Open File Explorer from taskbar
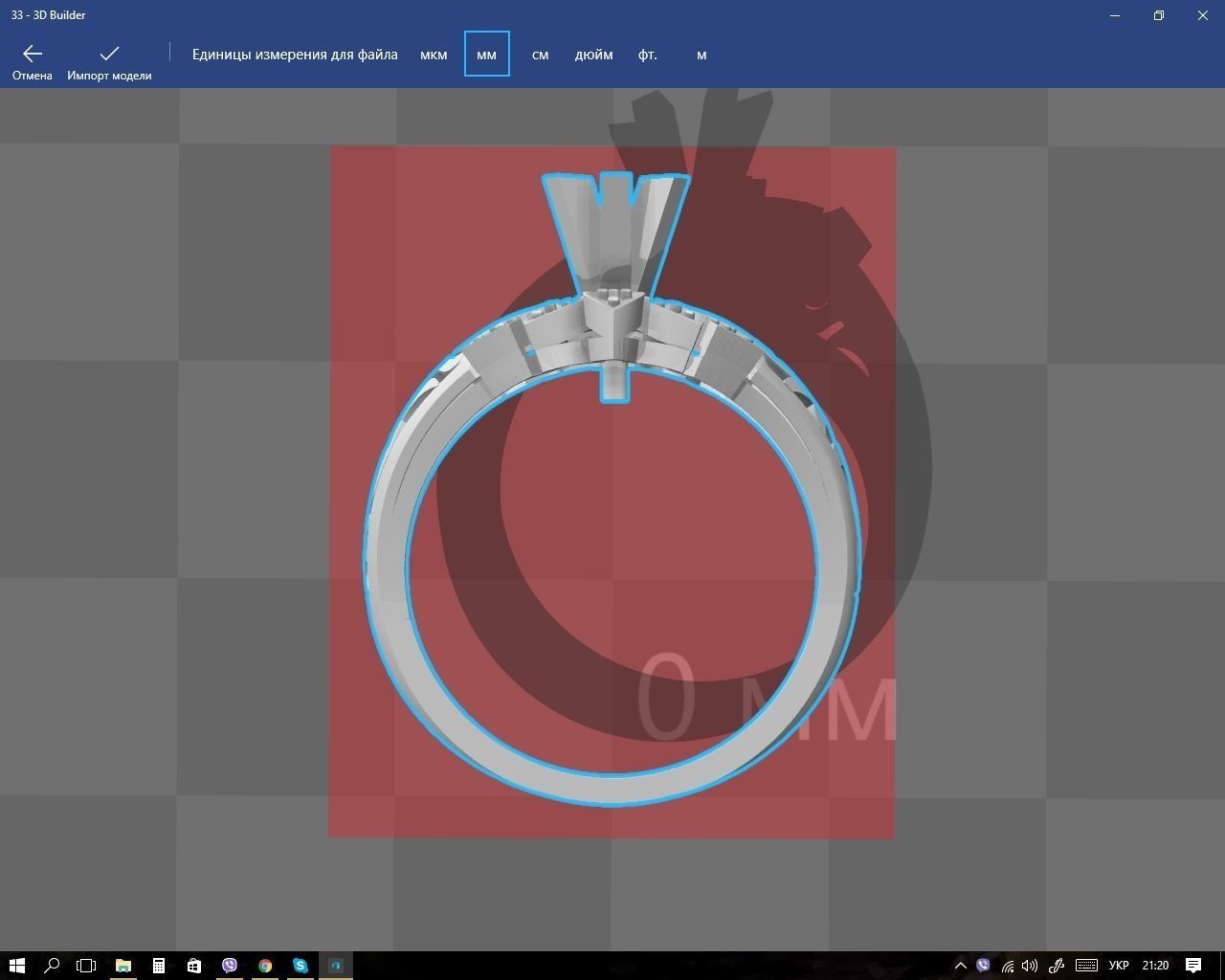 123,965
